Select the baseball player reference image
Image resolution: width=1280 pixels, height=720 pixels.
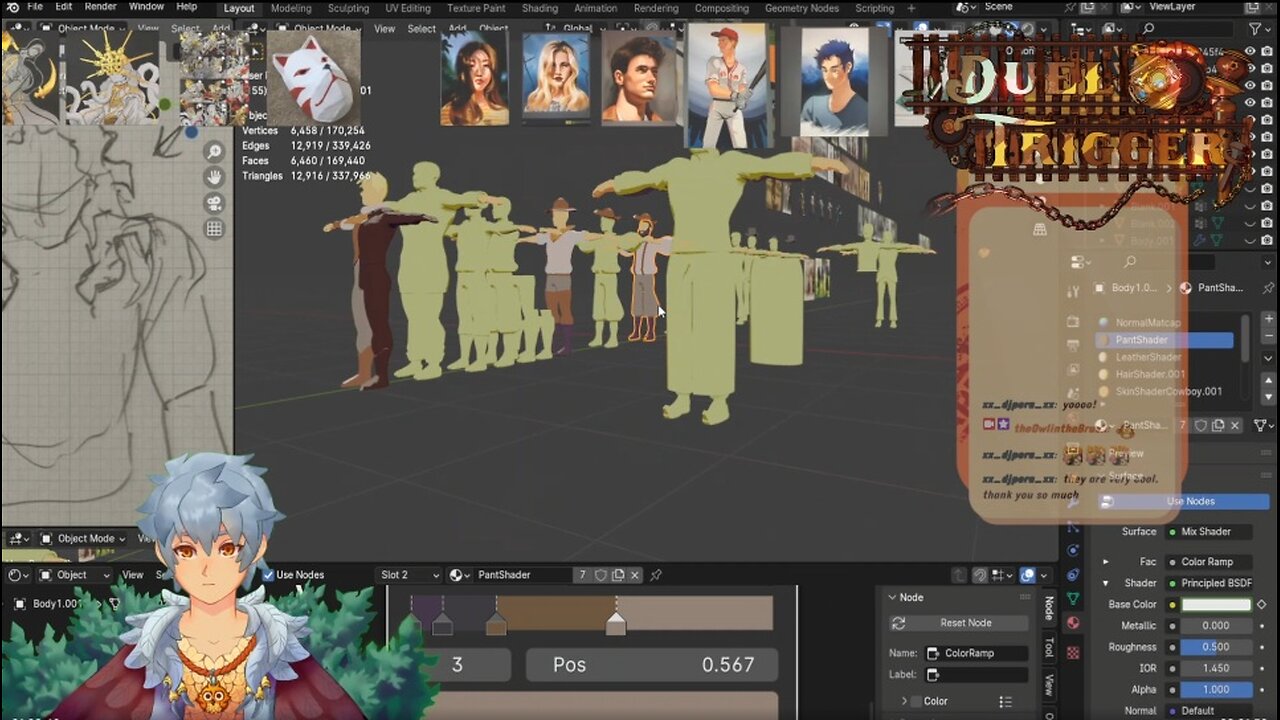point(727,84)
